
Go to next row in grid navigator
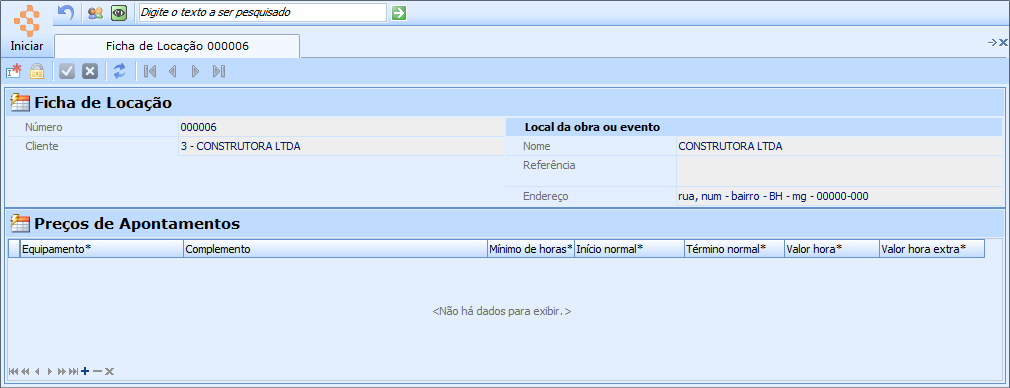(50, 371)
